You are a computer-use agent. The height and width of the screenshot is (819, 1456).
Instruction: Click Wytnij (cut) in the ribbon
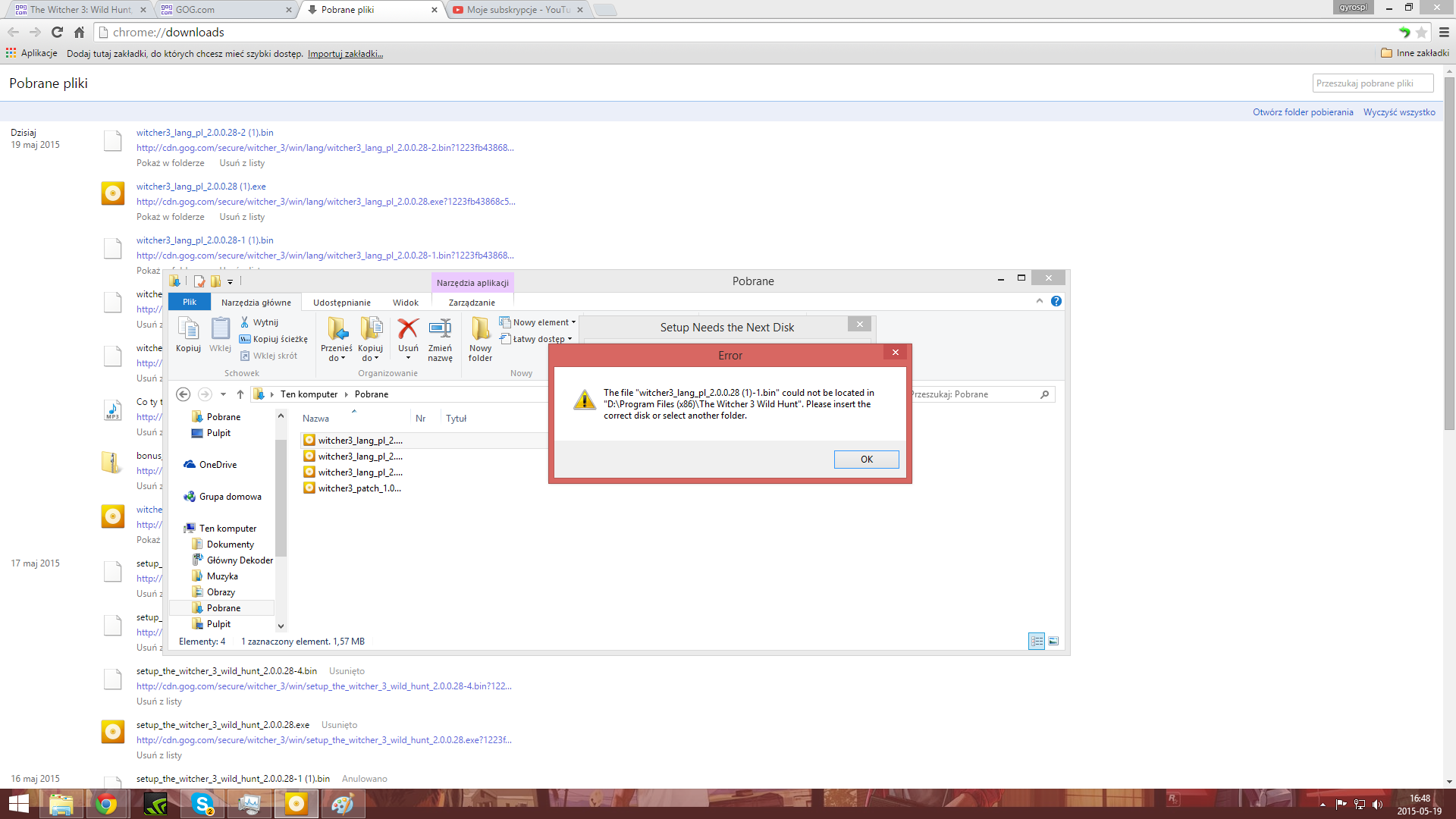pyautogui.click(x=259, y=322)
